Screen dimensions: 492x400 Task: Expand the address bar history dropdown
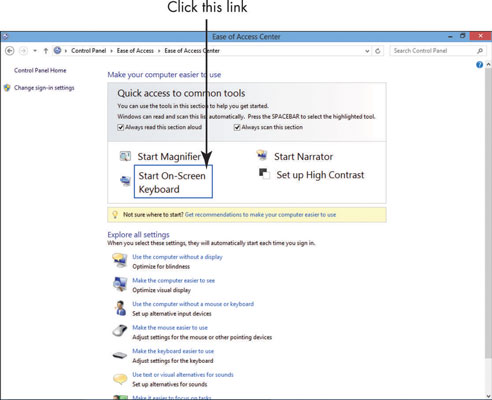click(x=367, y=51)
